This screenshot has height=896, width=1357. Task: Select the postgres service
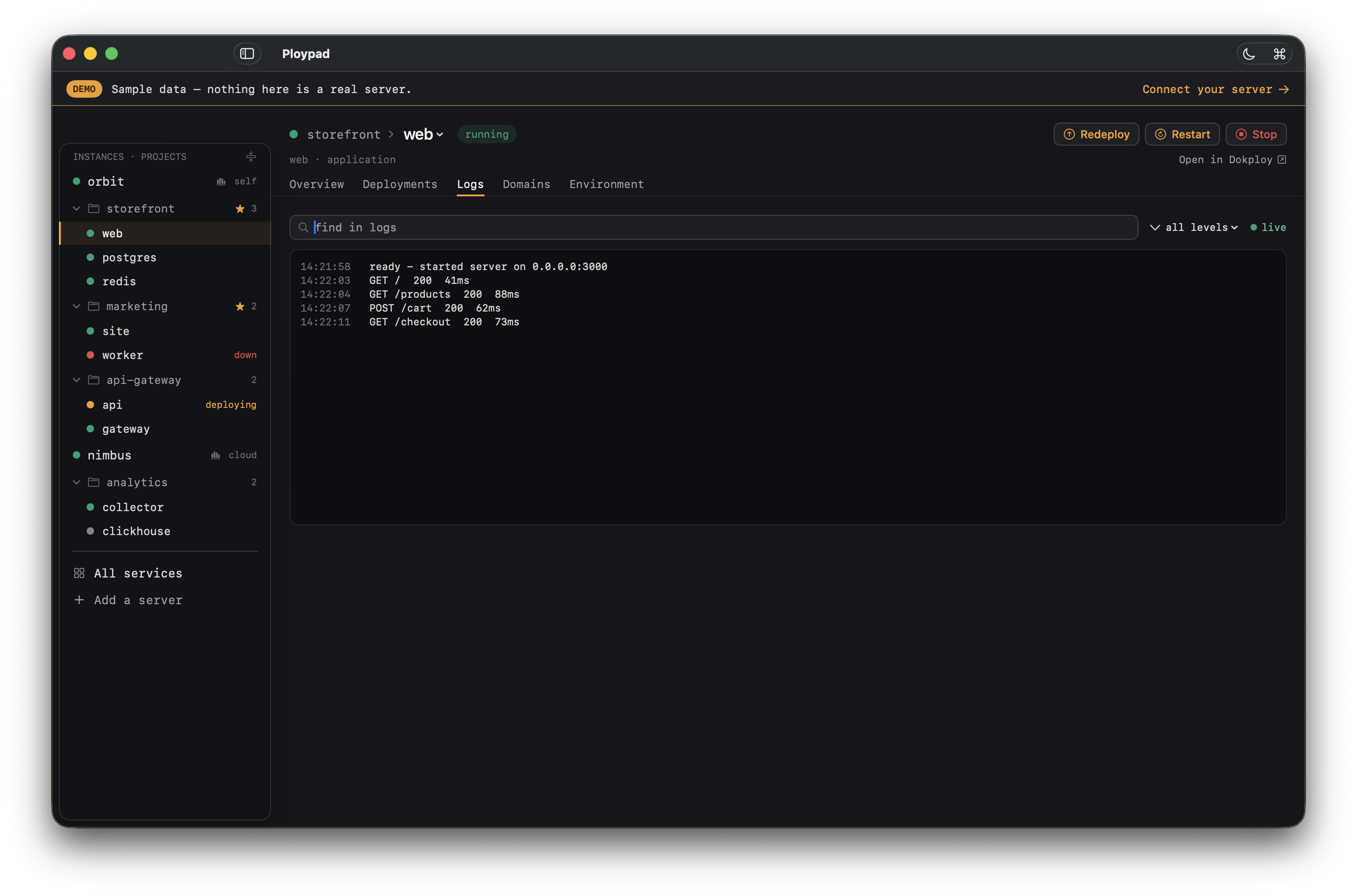click(x=165, y=258)
